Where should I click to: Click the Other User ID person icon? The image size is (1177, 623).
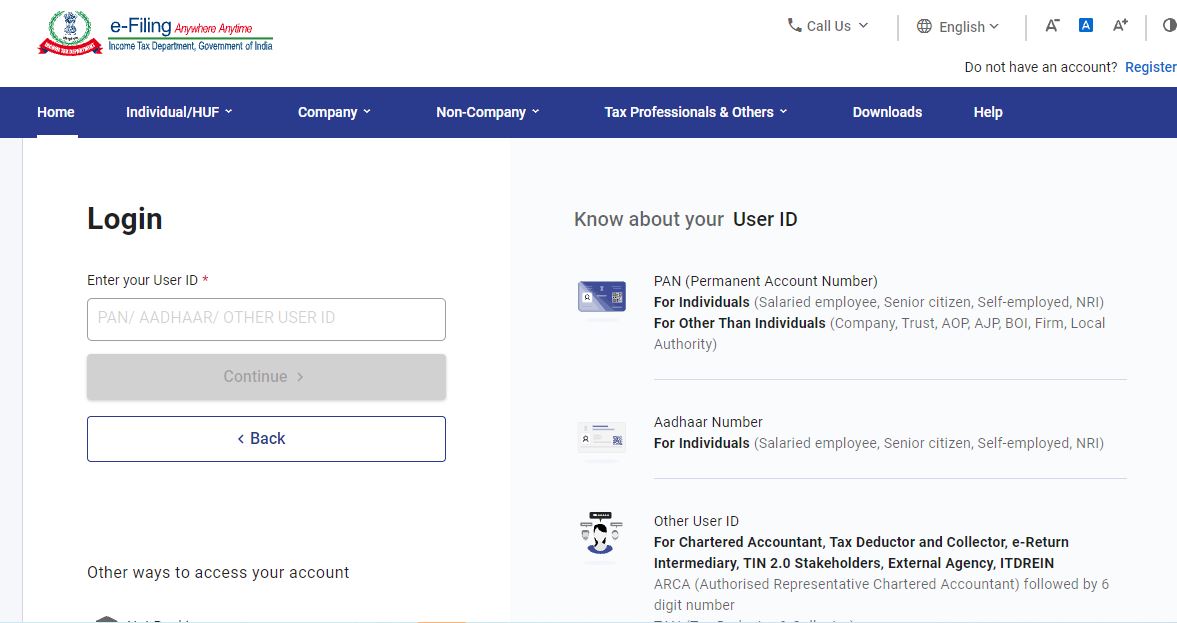point(601,534)
